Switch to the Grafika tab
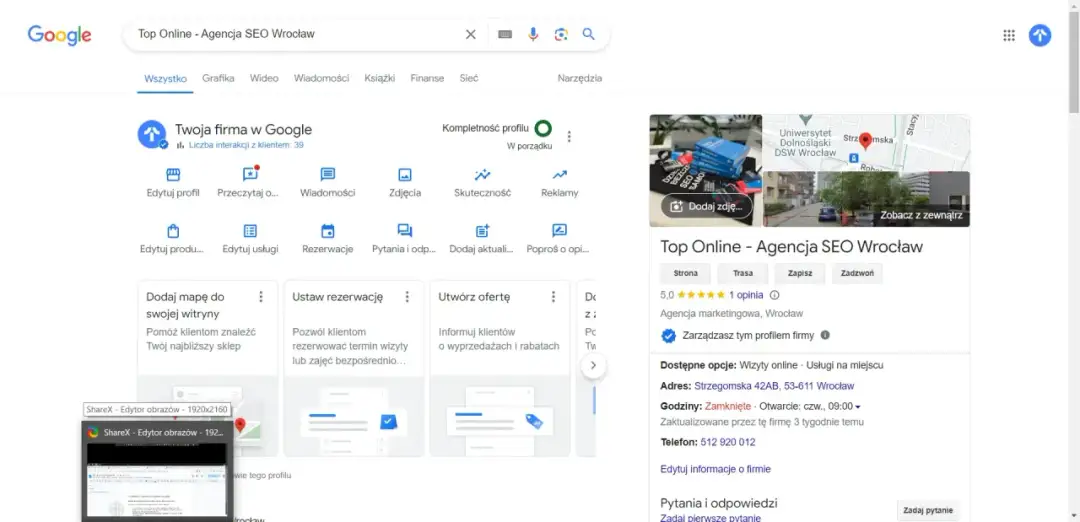 218,79
